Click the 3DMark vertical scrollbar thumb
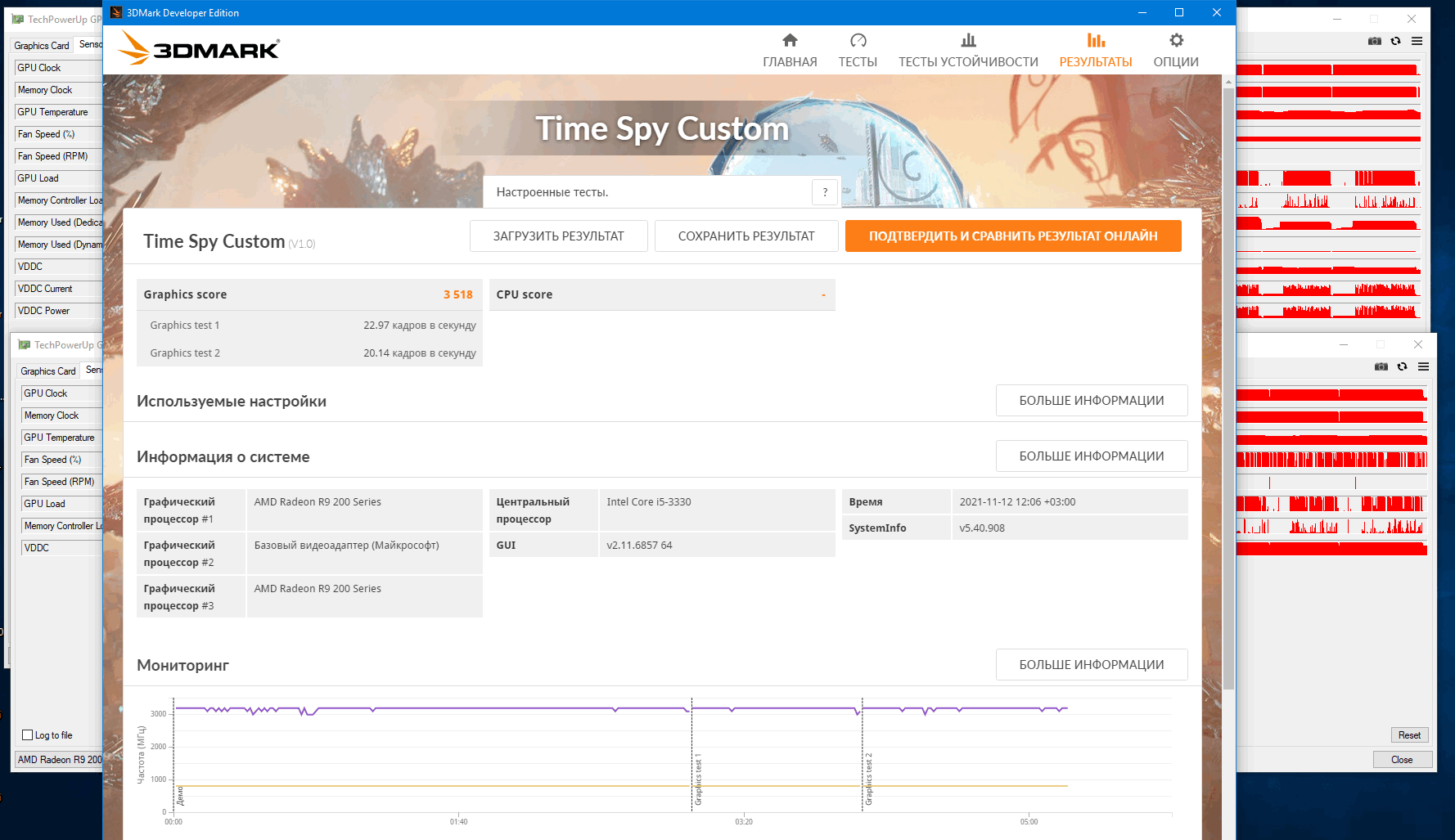The width and height of the screenshot is (1455, 840). 1228,389
